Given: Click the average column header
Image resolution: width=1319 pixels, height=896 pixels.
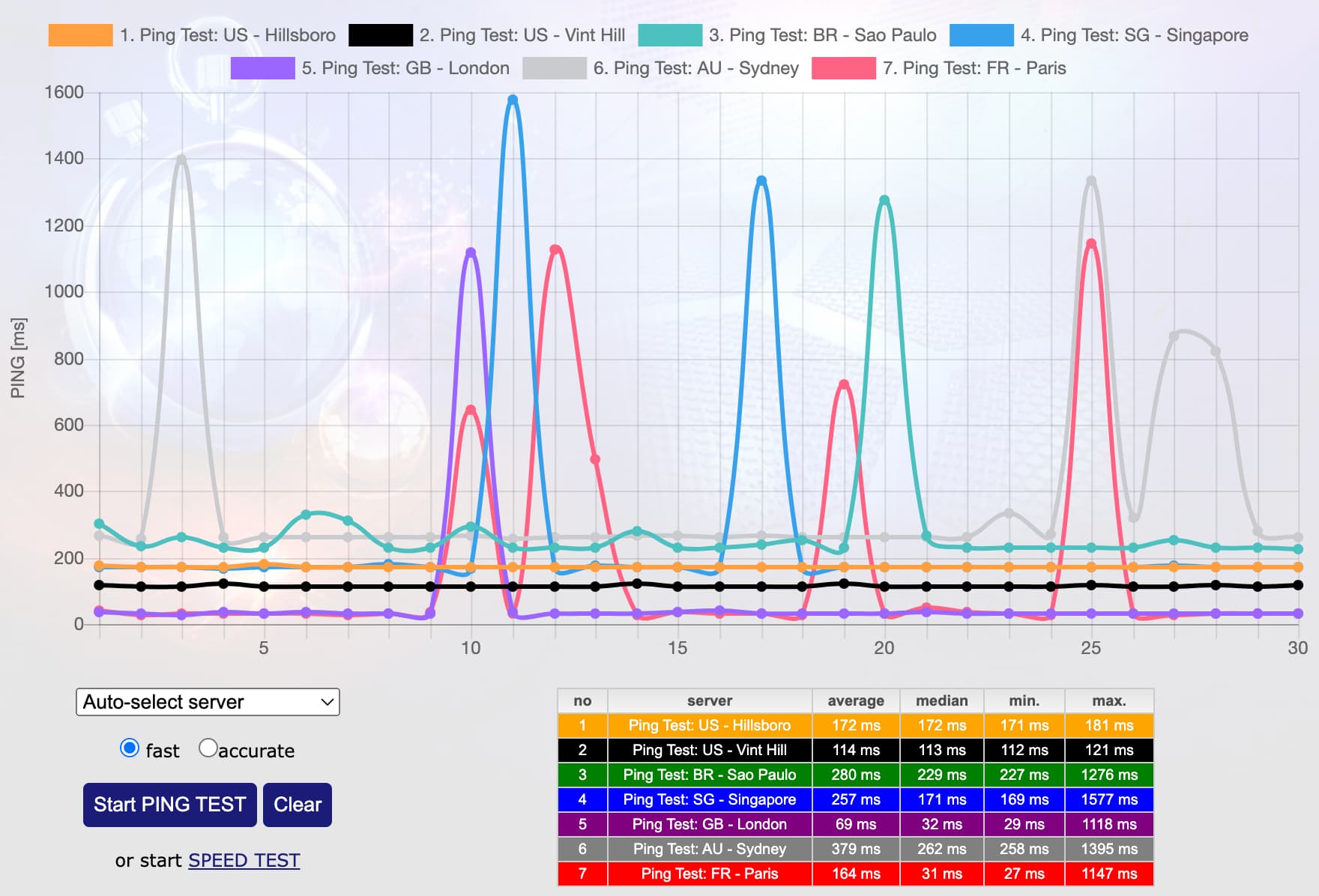Looking at the screenshot, I should point(854,700).
